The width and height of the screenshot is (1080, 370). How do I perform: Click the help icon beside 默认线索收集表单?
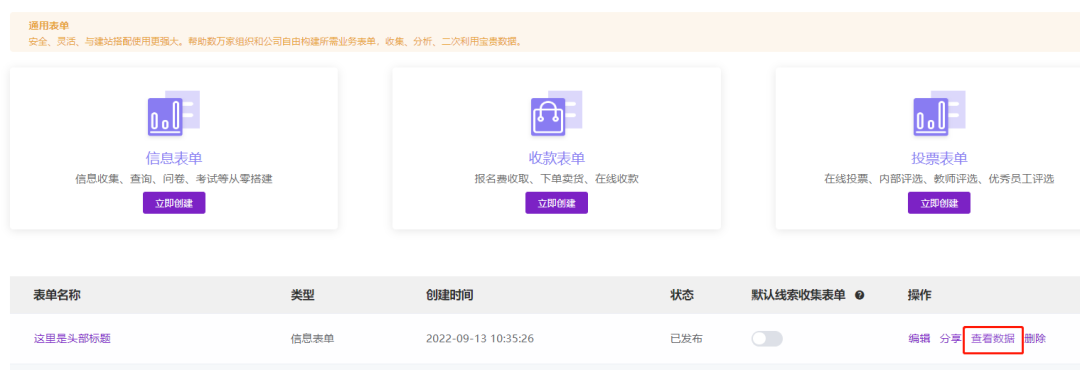859,295
